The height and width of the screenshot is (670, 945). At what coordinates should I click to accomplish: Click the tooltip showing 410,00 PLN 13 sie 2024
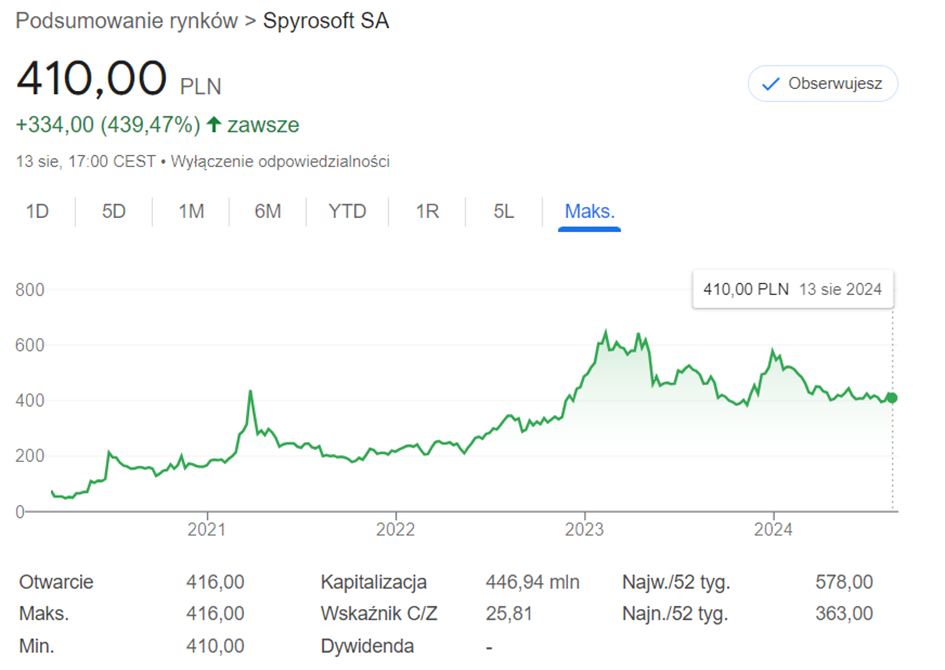792,289
